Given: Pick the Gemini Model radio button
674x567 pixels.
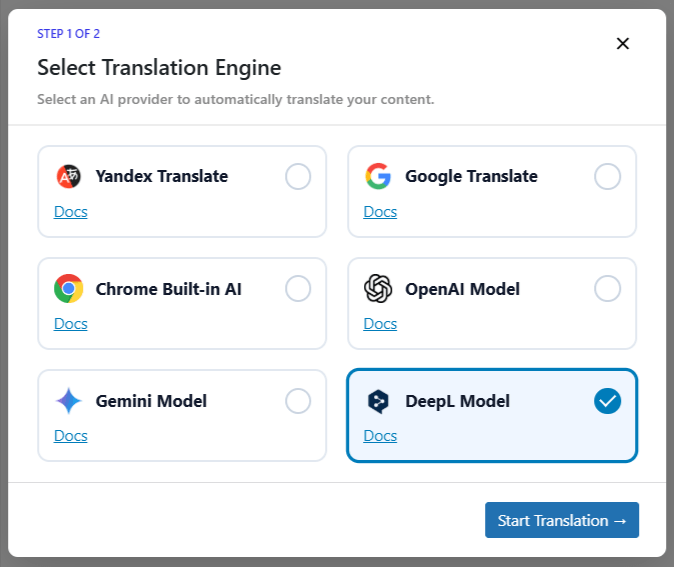Looking at the screenshot, I should pyautogui.click(x=298, y=401).
